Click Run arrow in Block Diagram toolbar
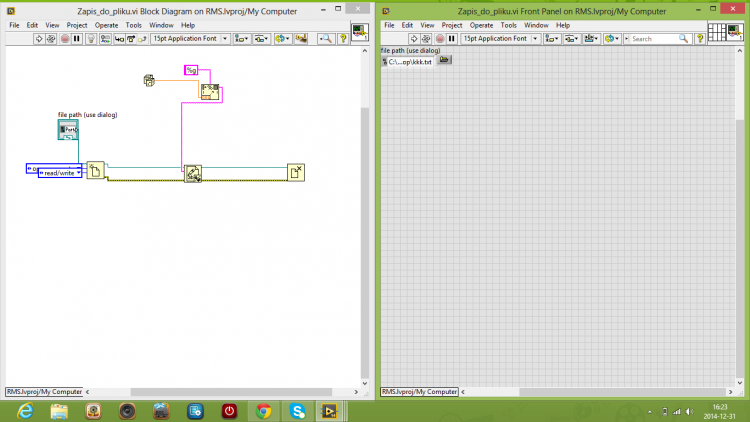750x422 pixels. coord(39,39)
